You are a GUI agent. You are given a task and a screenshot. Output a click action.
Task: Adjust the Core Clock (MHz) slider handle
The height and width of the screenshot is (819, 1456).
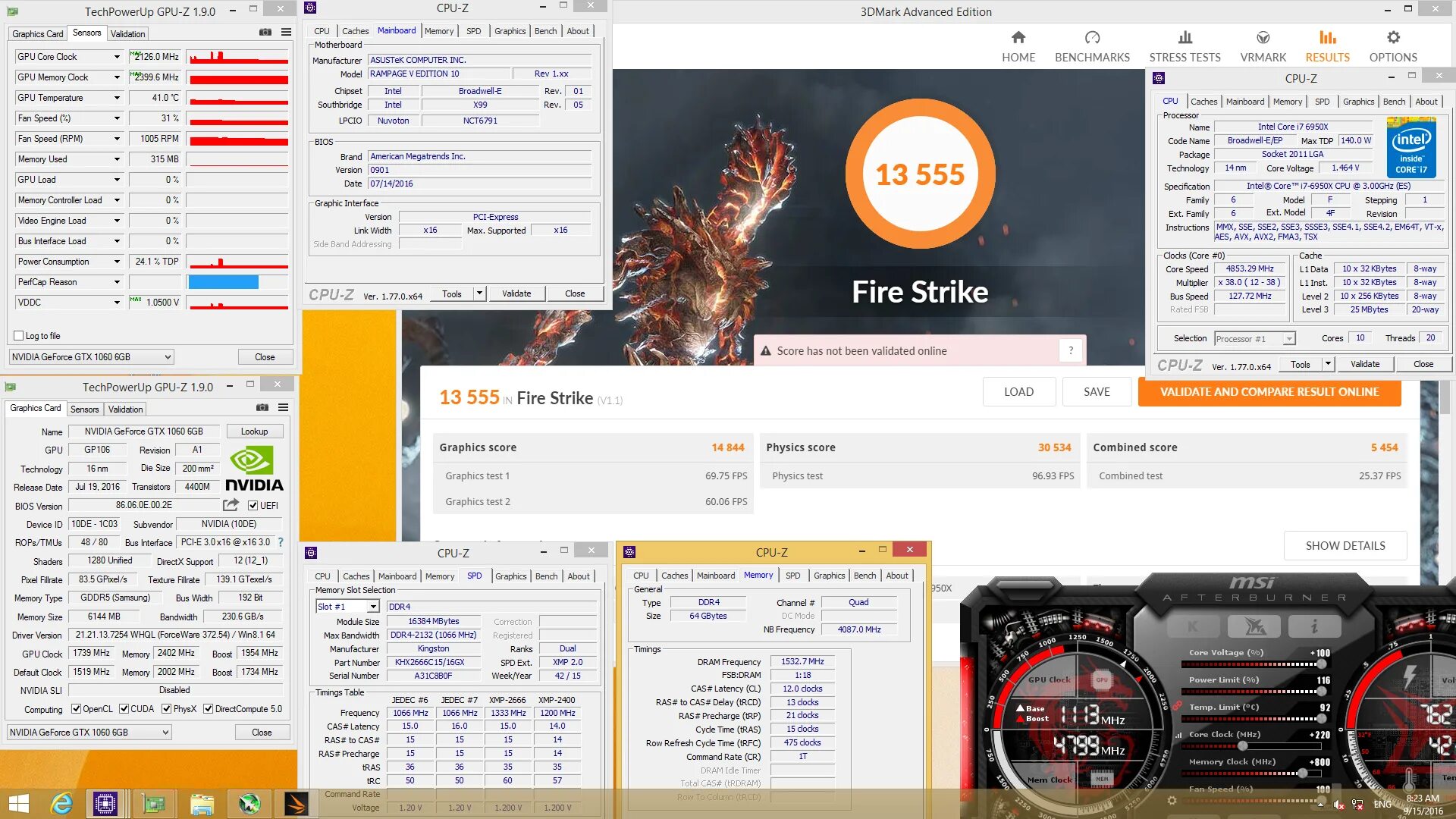click(1242, 746)
